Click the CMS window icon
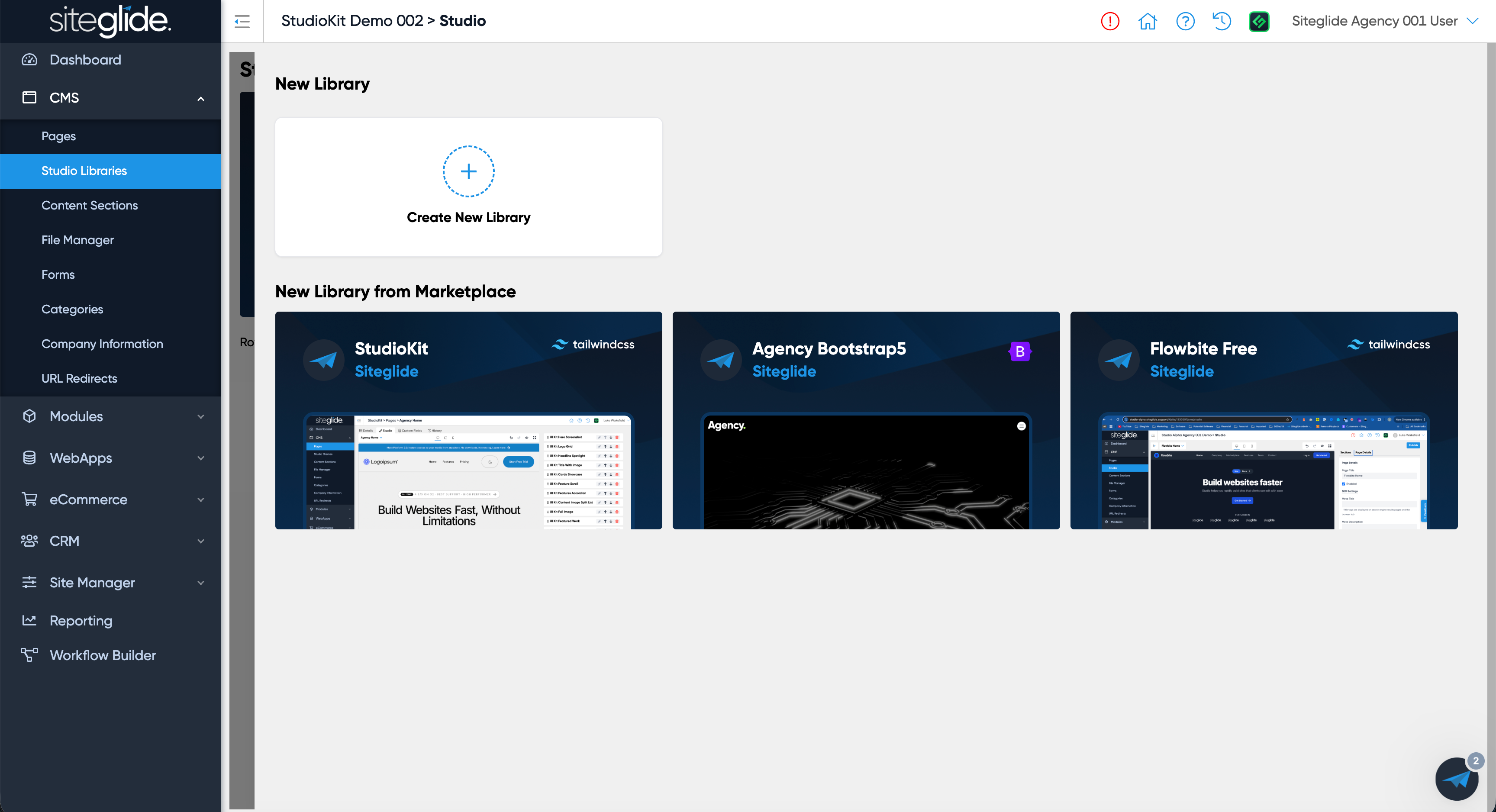The height and width of the screenshot is (812, 1496). [x=29, y=97]
